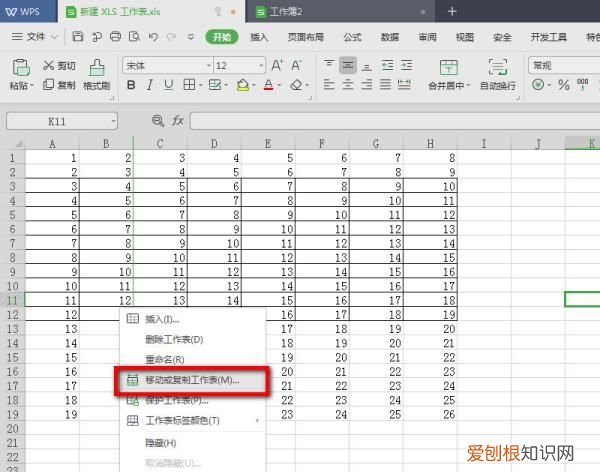Screen dimensions: 600x472
Task: Align text left
Action: pos(329,84)
